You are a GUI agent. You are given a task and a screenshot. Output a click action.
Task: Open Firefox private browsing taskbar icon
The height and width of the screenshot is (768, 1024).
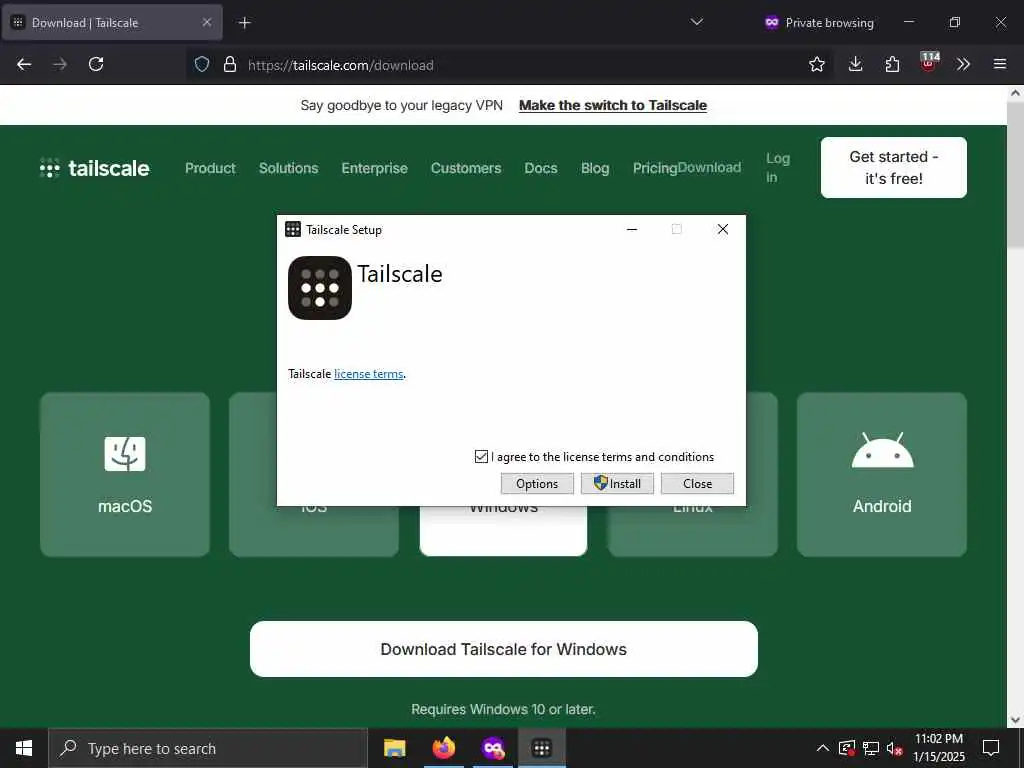coord(493,748)
